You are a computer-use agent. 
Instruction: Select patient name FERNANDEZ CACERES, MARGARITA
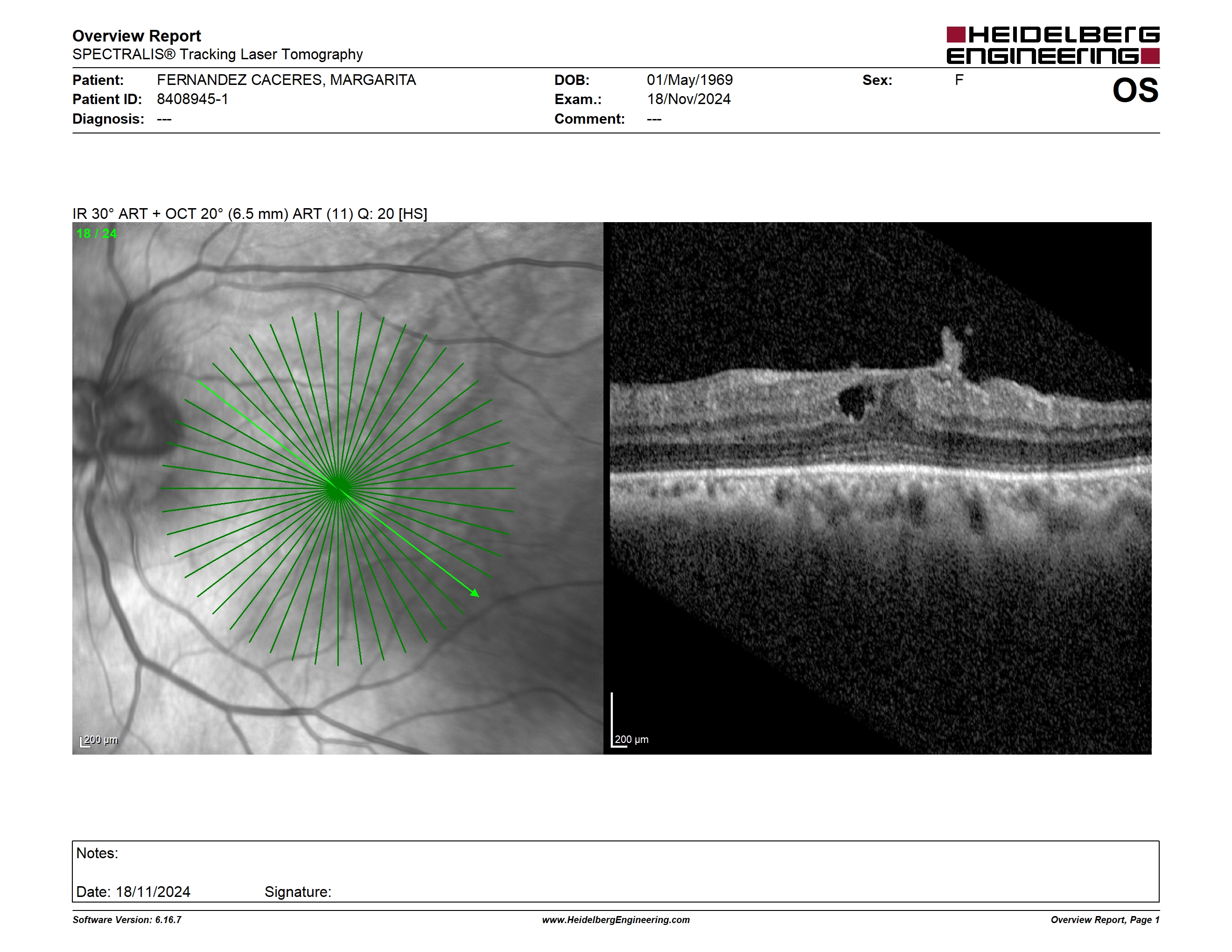pyautogui.click(x=286, y=80)
